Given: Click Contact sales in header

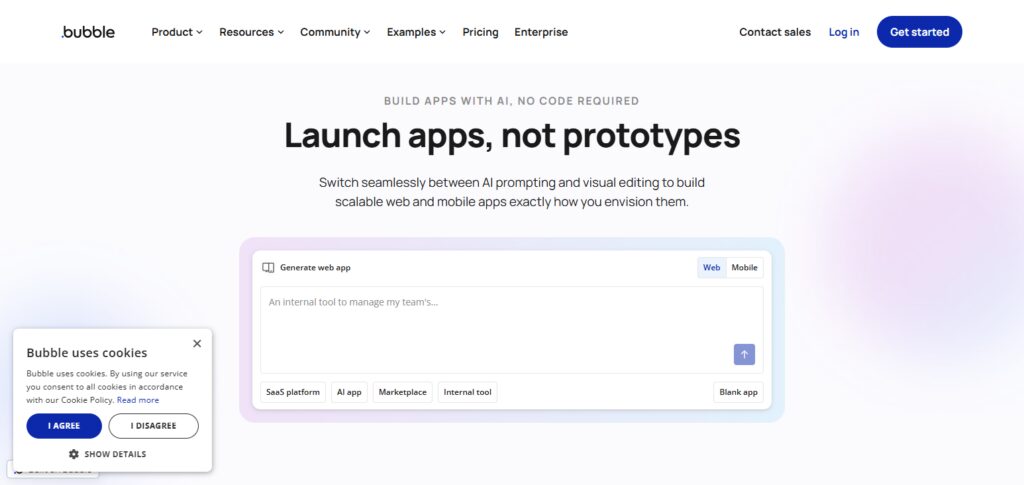Looking at the screenshot, I should (775, 32).
